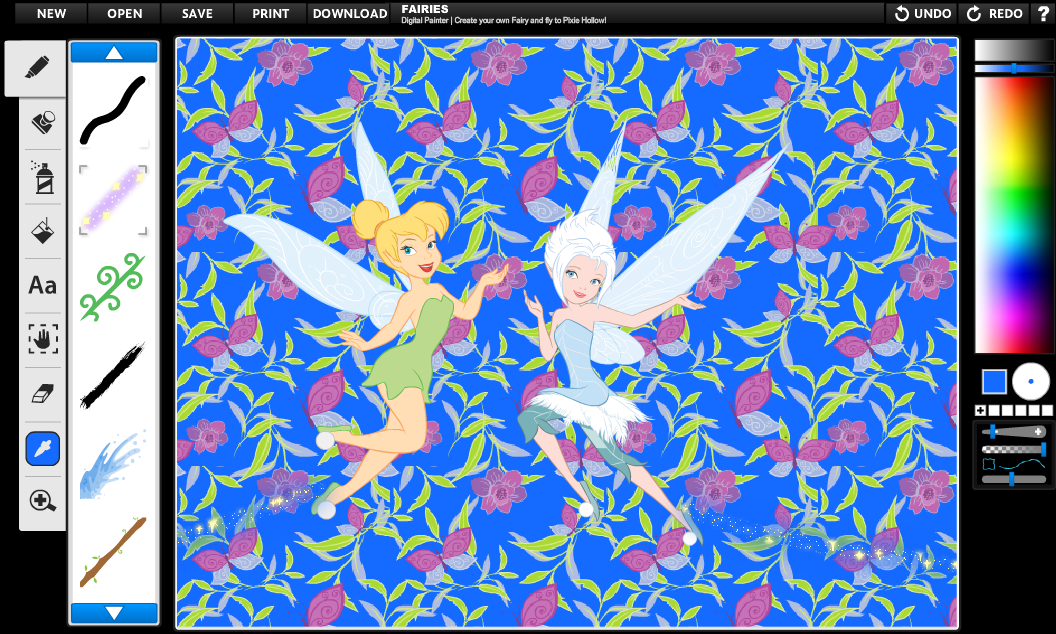Choose the brown twig branch brush
This screenshot has height=634, width=1056.
[x=113, y=551]
